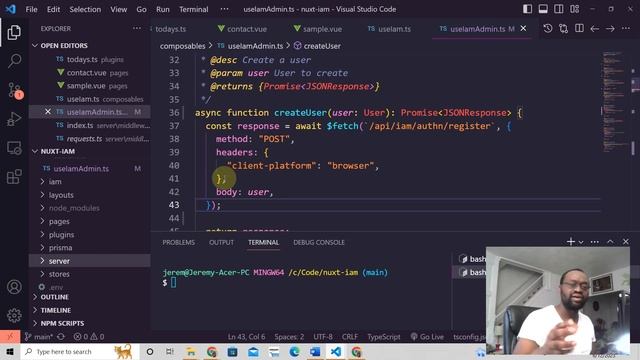This screenshot has height=360, width=640.
Task: Close useIamAdmin.ts in Open Editors list
Action: coord(48,111)
